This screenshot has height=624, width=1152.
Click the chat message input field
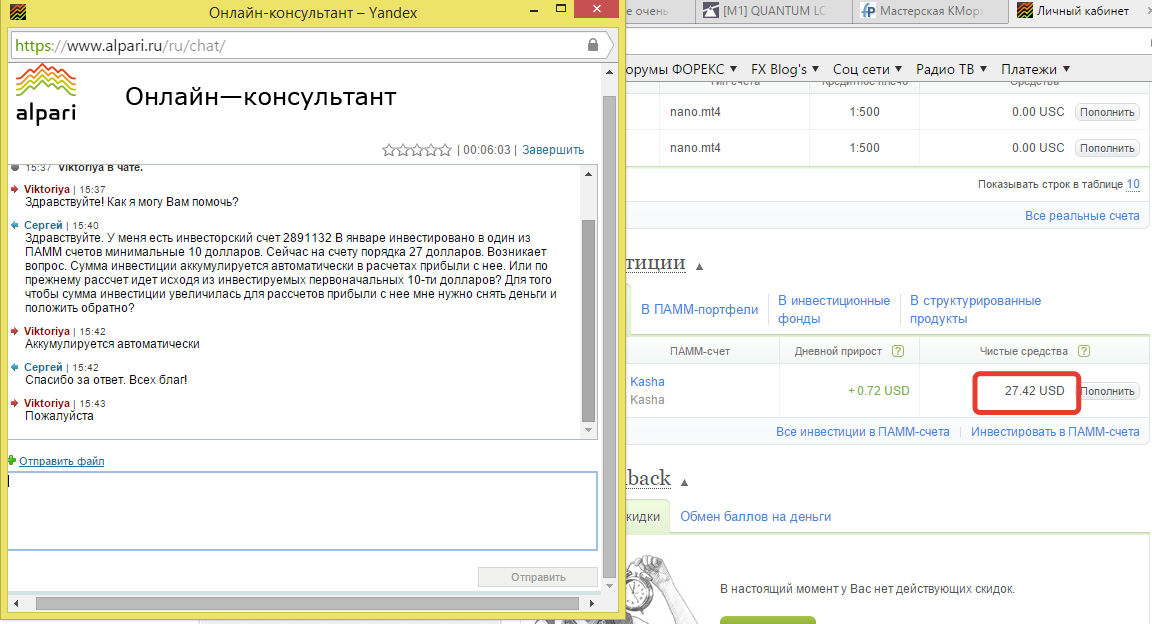[302, 511]
